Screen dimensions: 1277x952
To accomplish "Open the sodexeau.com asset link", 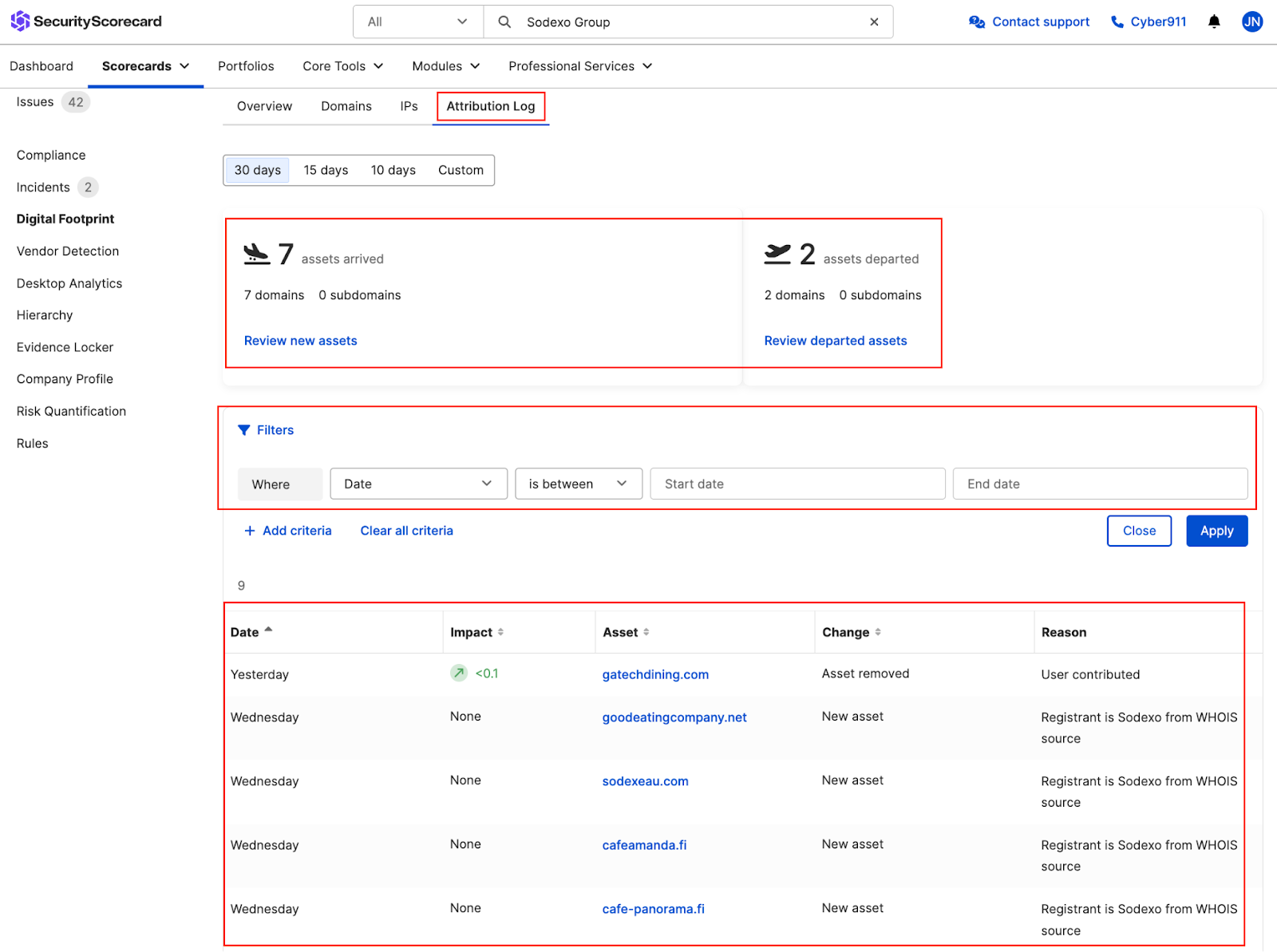I will pos(645,781).
